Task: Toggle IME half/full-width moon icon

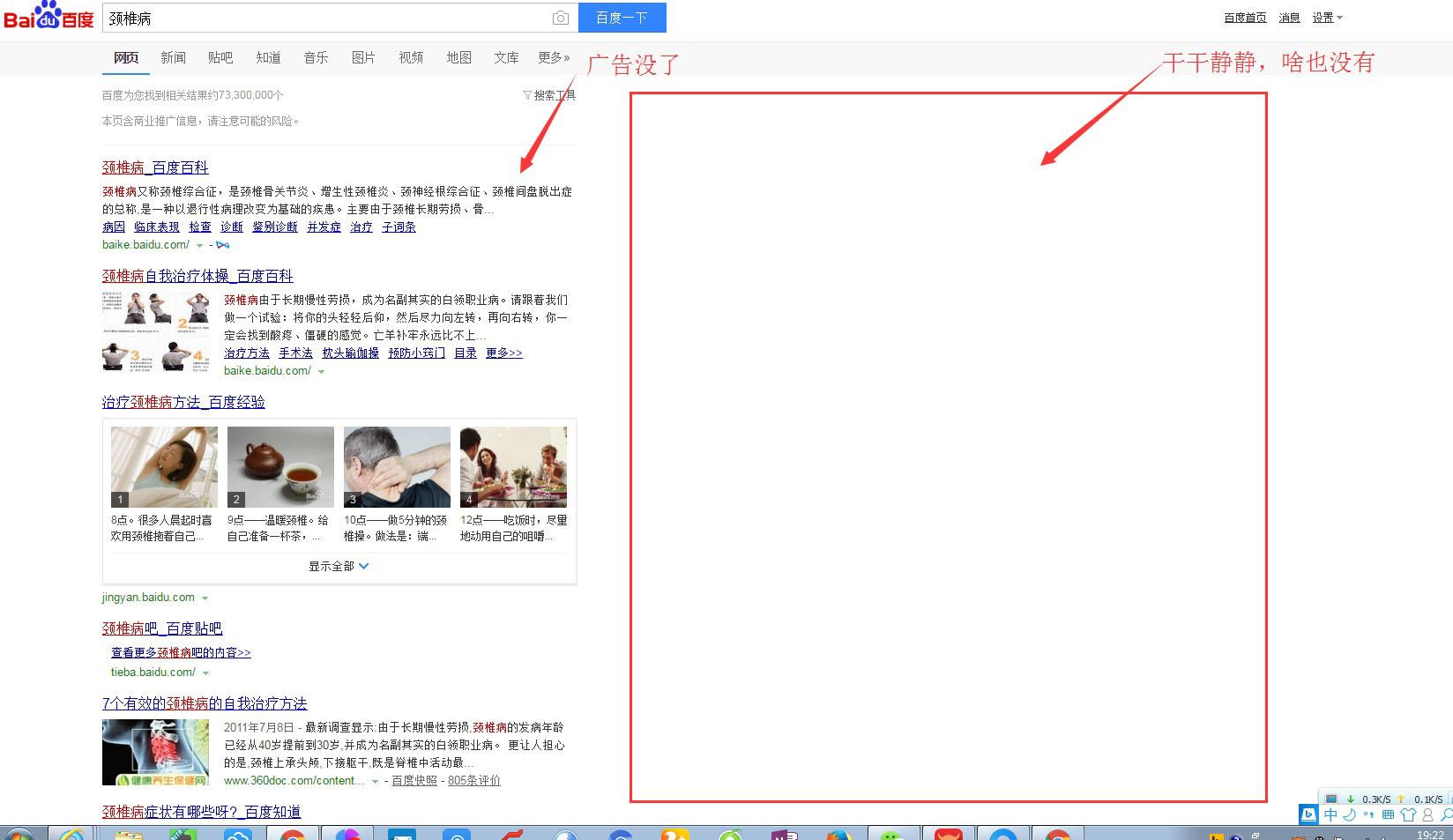Action: coord(1349,814)
